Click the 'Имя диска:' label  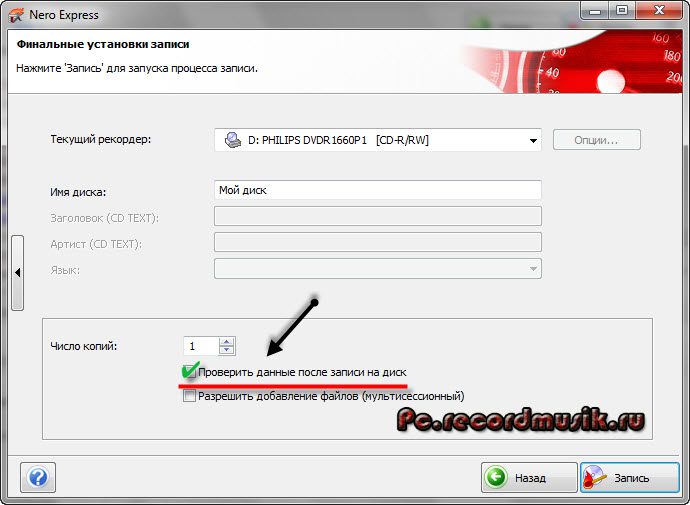78,192
